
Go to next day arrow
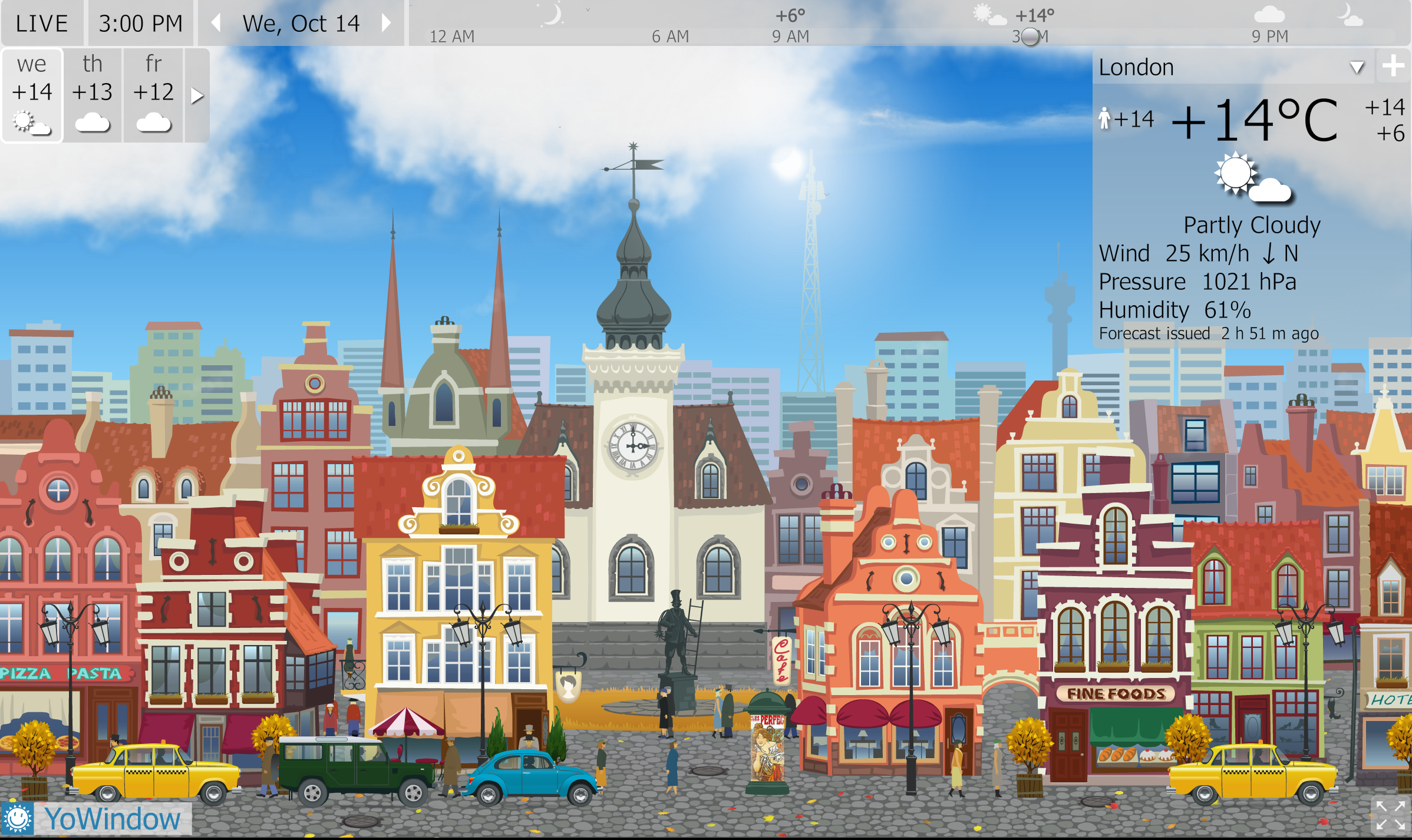[387, 24]
